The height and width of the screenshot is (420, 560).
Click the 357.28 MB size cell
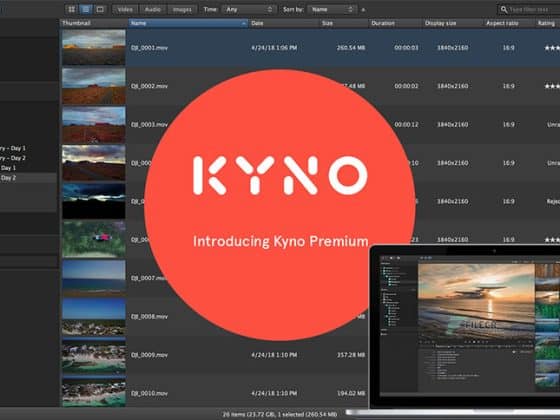pyautogui.click(x=351, y=355)
